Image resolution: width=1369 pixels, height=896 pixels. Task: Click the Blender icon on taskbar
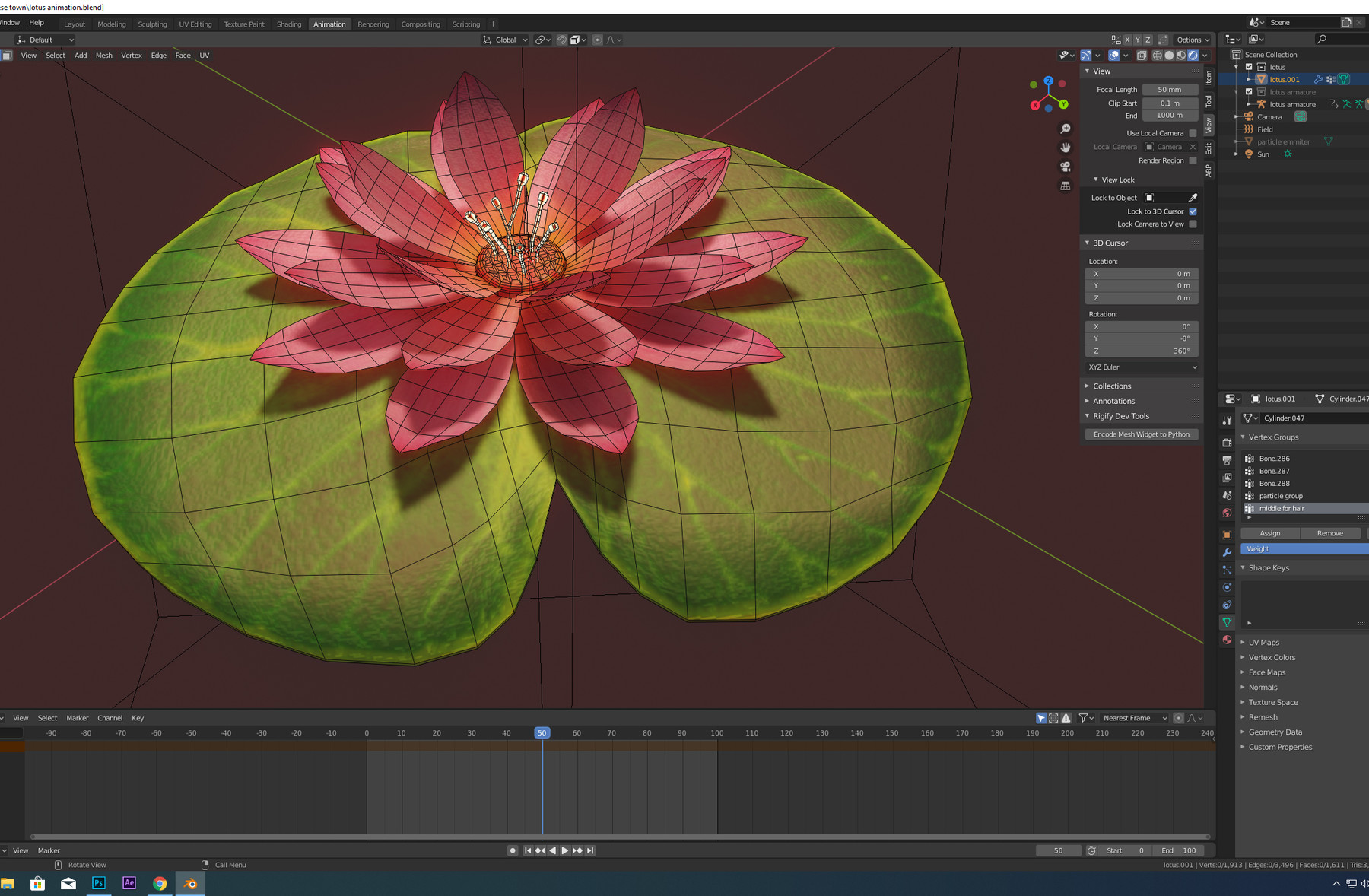tap(189, 883)
